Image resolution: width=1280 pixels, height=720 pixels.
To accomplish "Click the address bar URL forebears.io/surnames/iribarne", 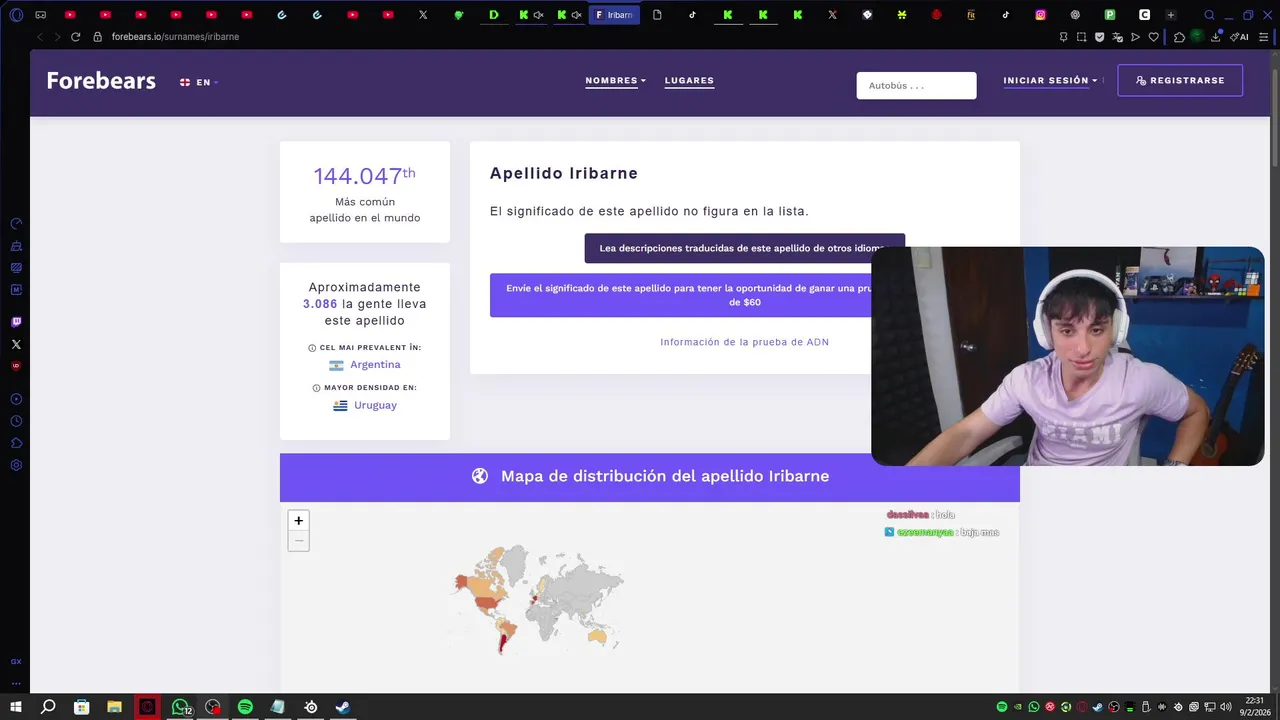I will (x=175, y=37).
